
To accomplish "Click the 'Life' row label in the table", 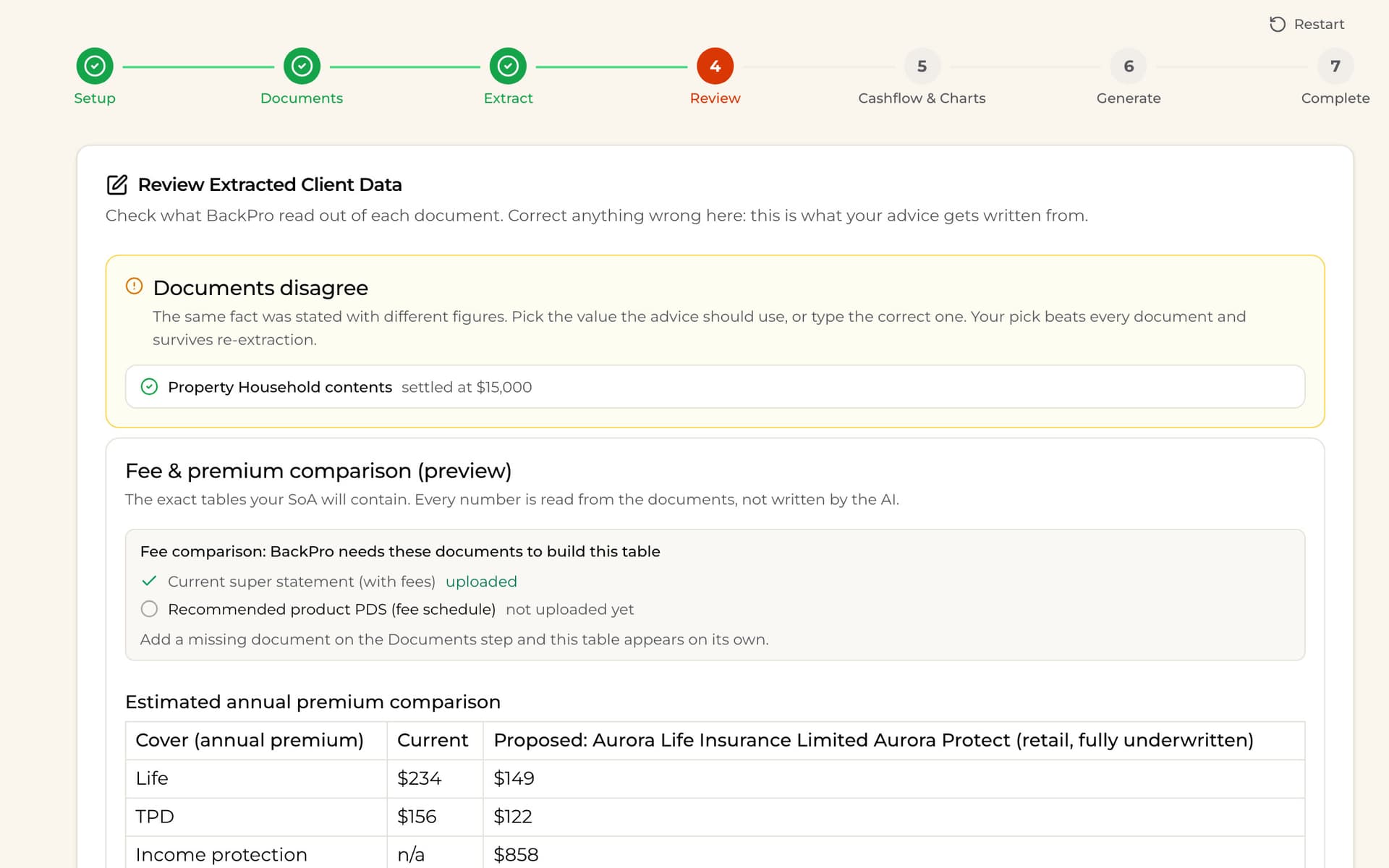I will [x=152, y=778].
